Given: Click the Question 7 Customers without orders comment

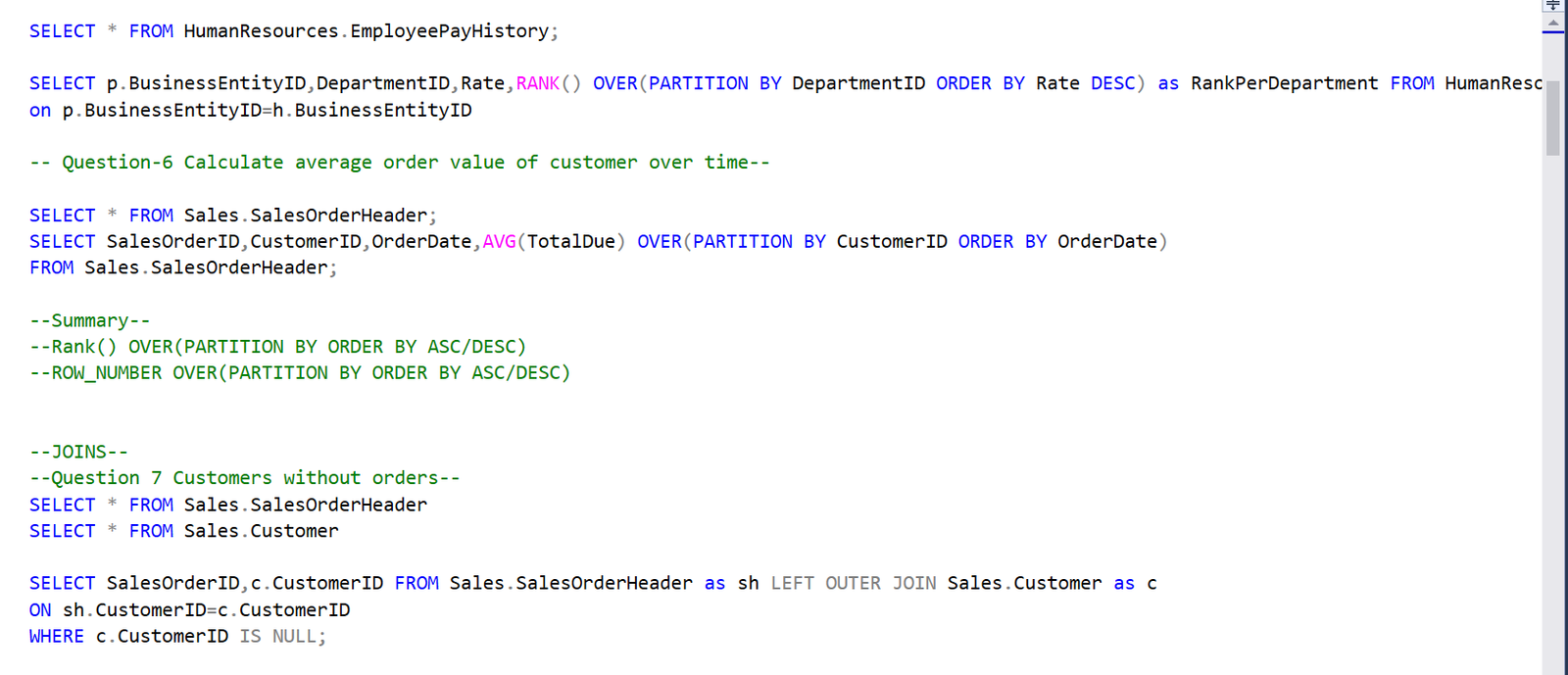Looking at the screenshot, I should tap(244, 478).
